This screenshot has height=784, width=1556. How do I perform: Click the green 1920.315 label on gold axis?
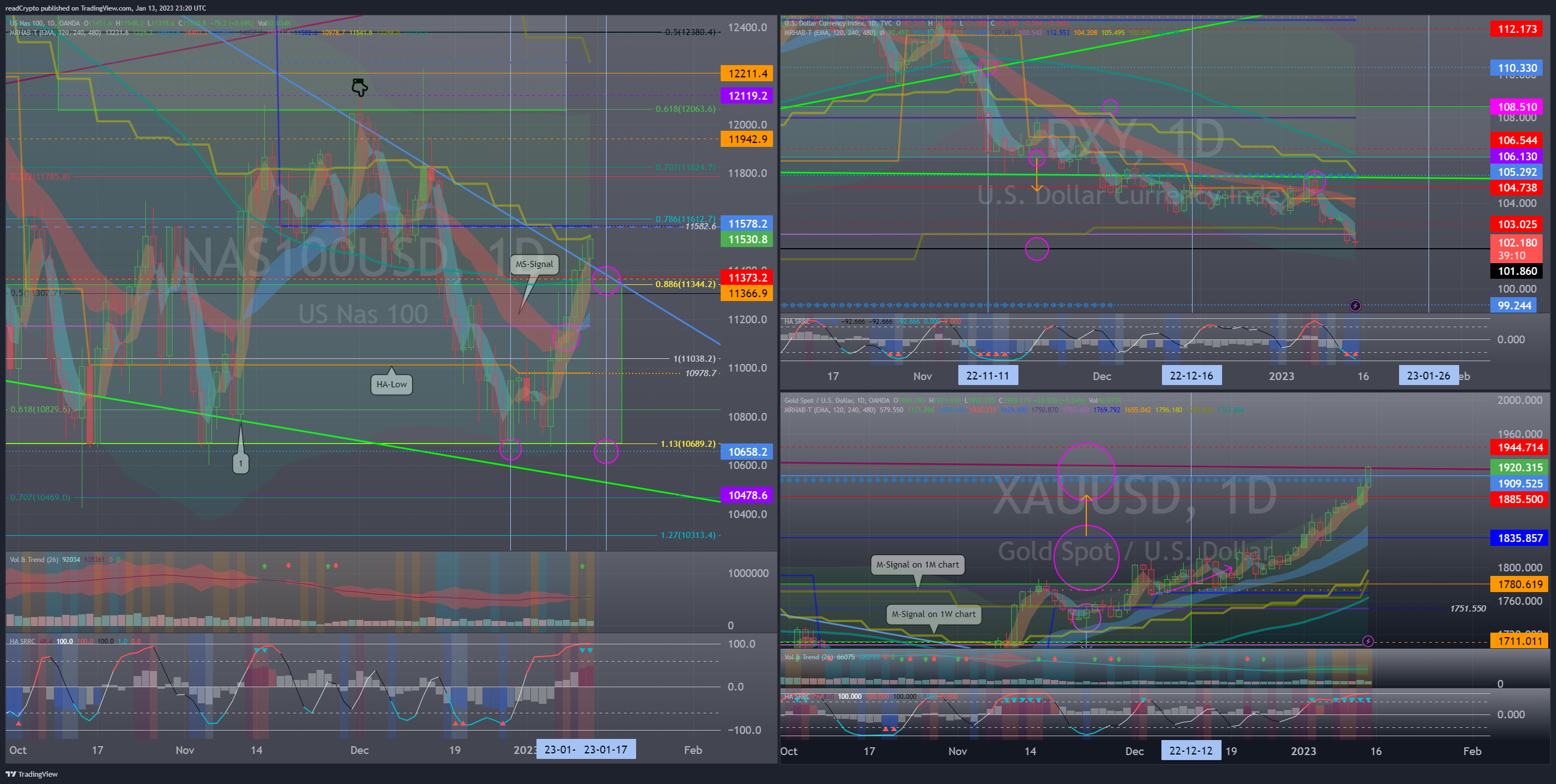pyautogui.click(x=1519, y=467)
